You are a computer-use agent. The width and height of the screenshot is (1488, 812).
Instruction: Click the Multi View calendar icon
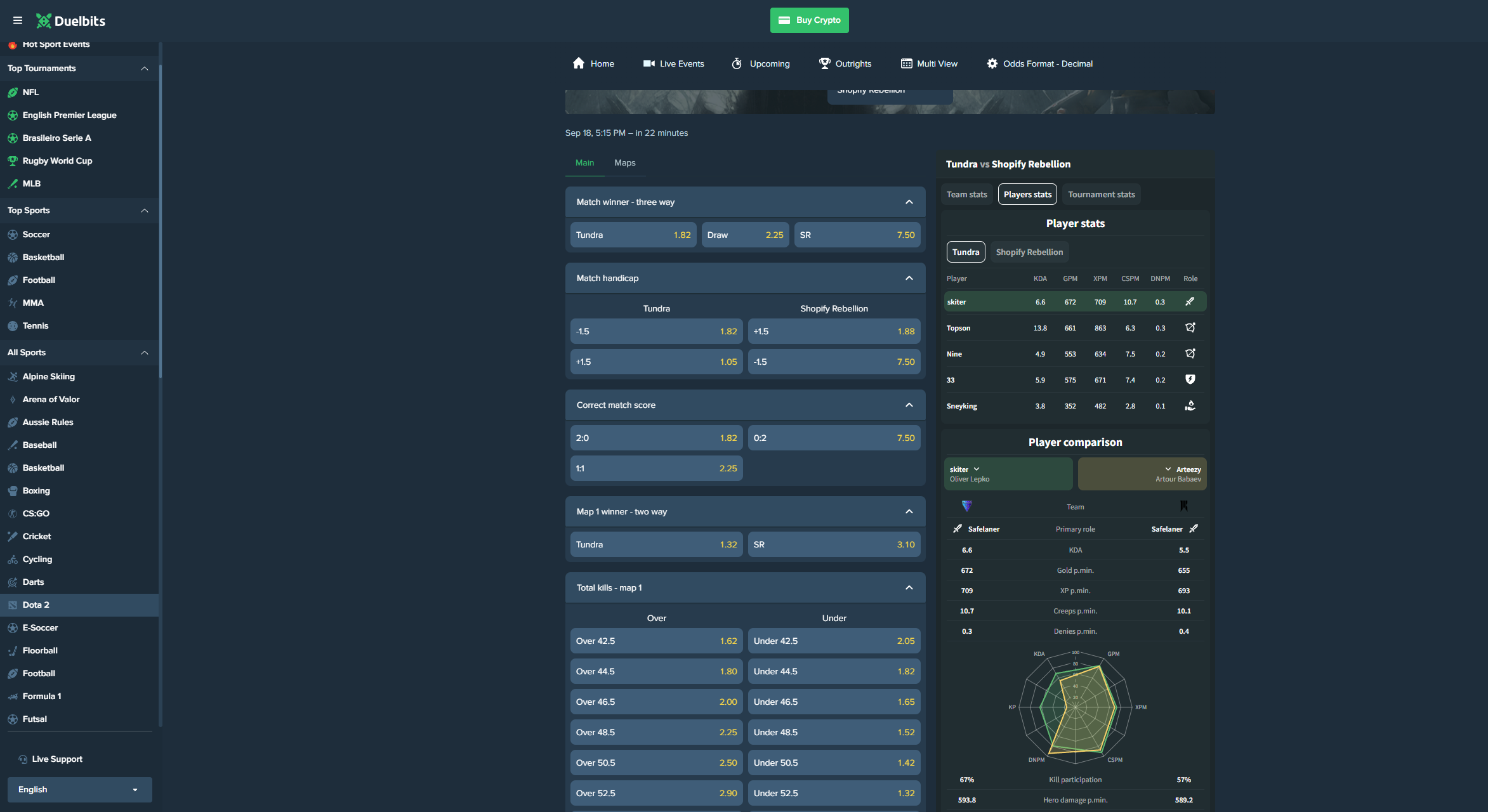(907, 63)
